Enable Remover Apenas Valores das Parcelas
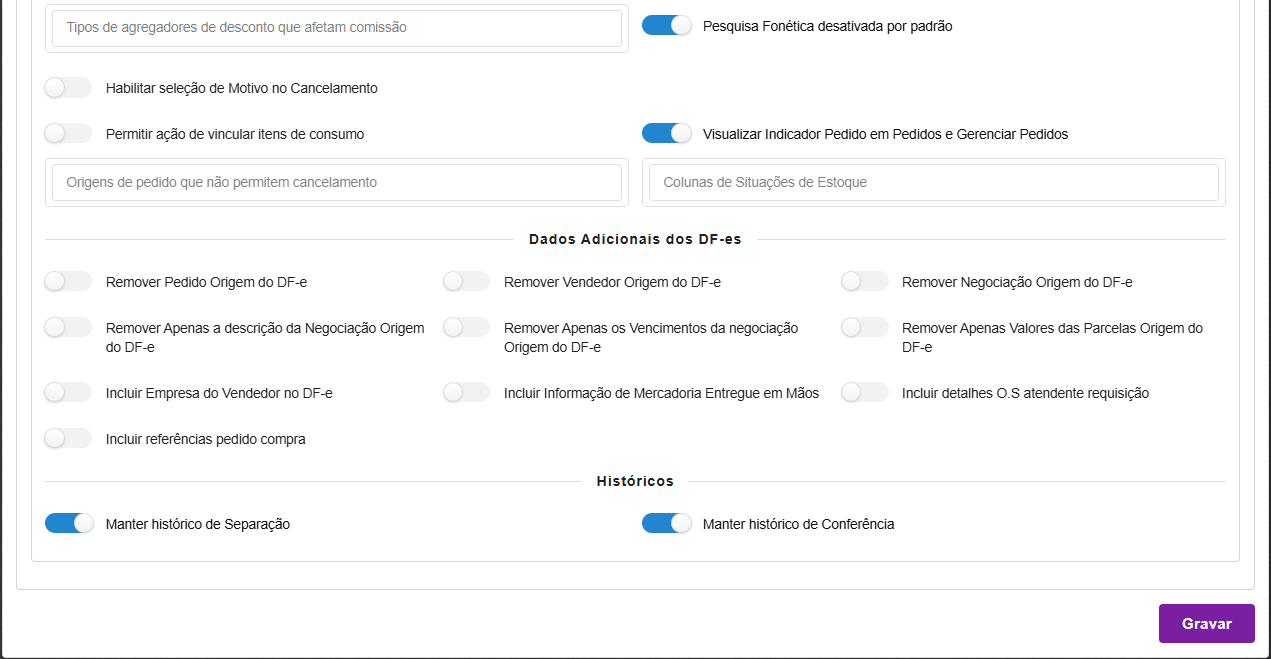 tap(864, 327)
